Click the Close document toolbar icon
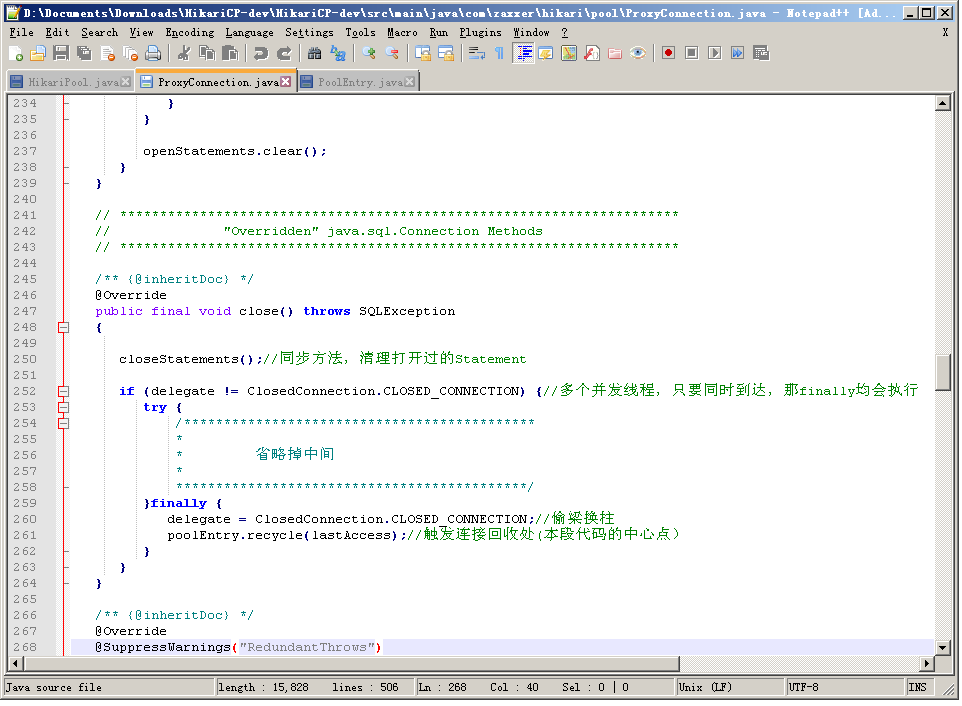Screen dimensions: 962x706 (x=107, y=54)
